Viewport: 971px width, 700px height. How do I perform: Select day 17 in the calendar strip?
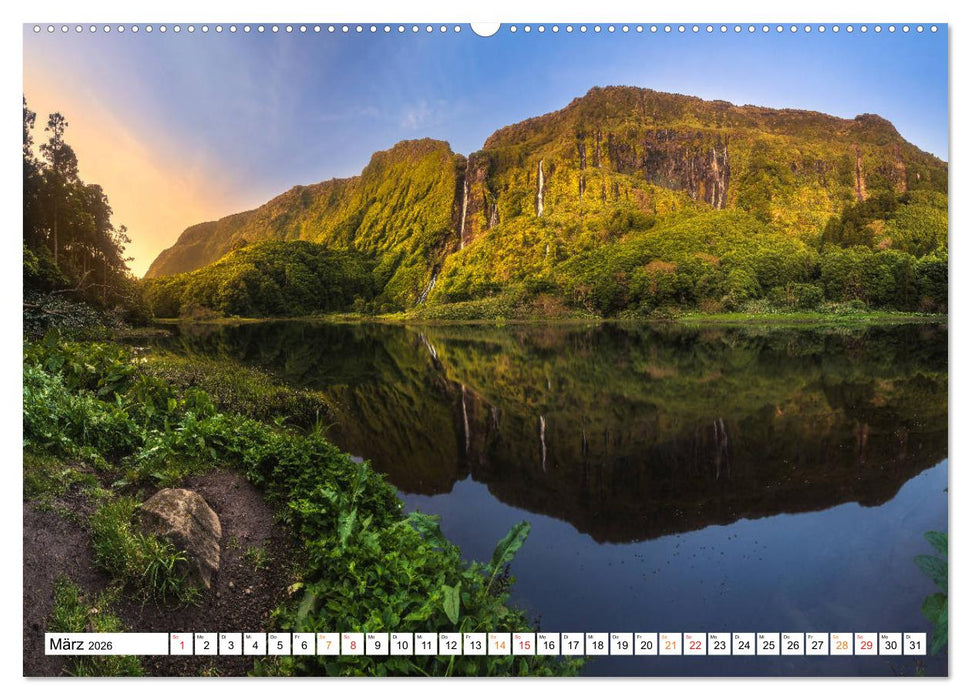572,644
